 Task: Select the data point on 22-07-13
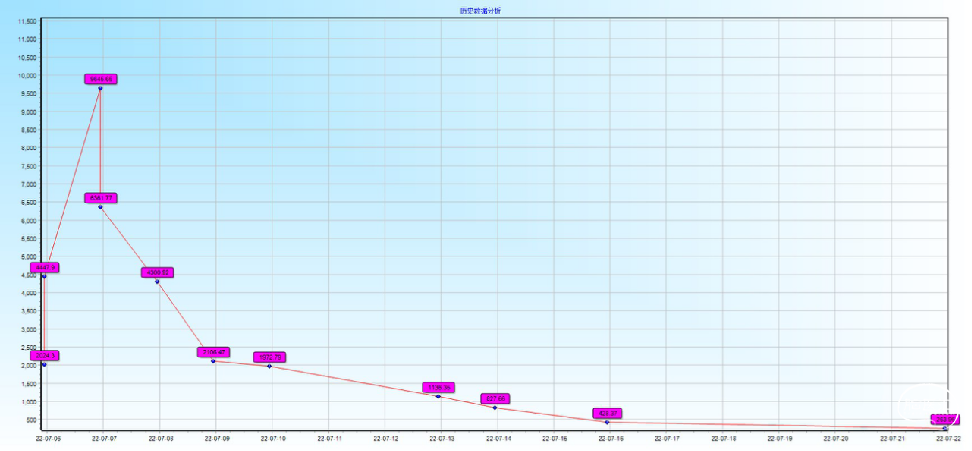[438, 396]
